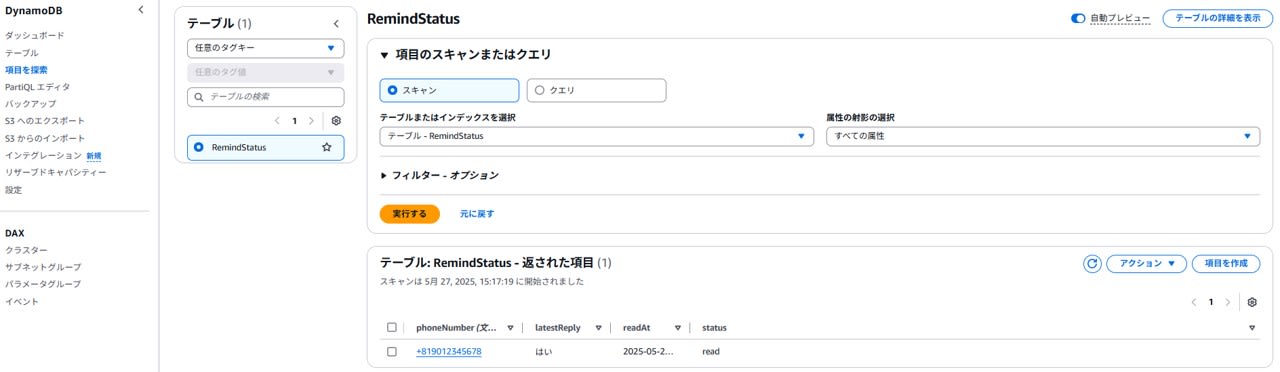
Task: Click the read status cell
Action: [711, 351]
